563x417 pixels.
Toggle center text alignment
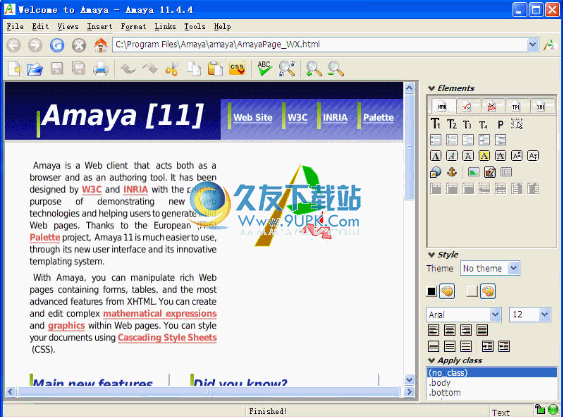tap(450, 330)
